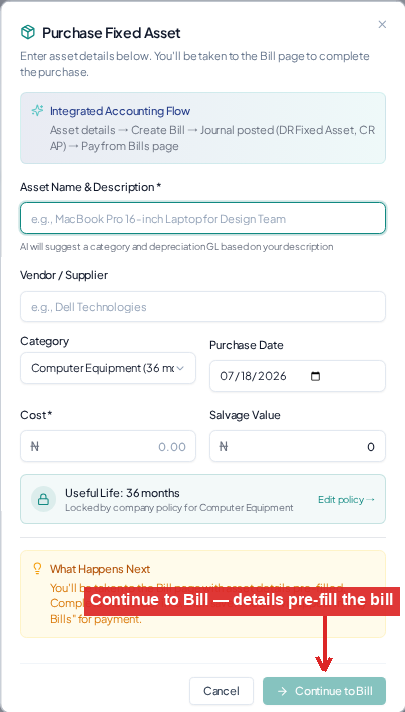Click the Salvage Value input
Image resolution: width=405 pixels, height=712 pixels.
pos(297,446)
